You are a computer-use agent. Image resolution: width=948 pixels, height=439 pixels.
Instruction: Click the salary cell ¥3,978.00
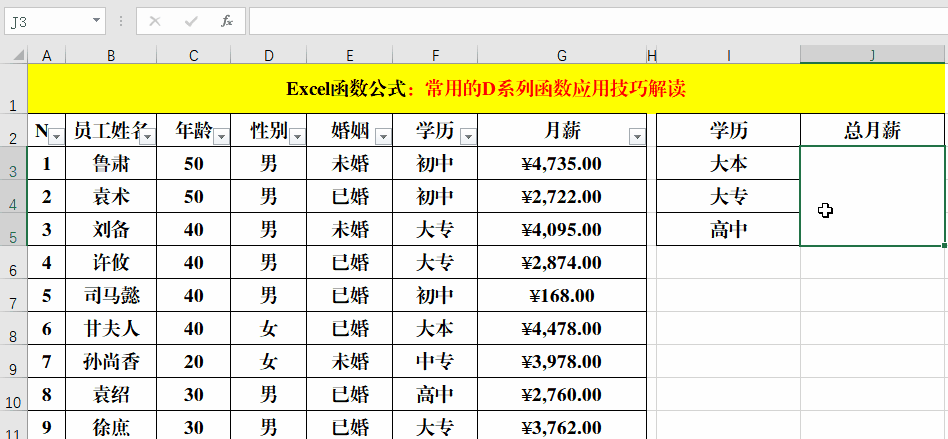click(x=562, y=362)
